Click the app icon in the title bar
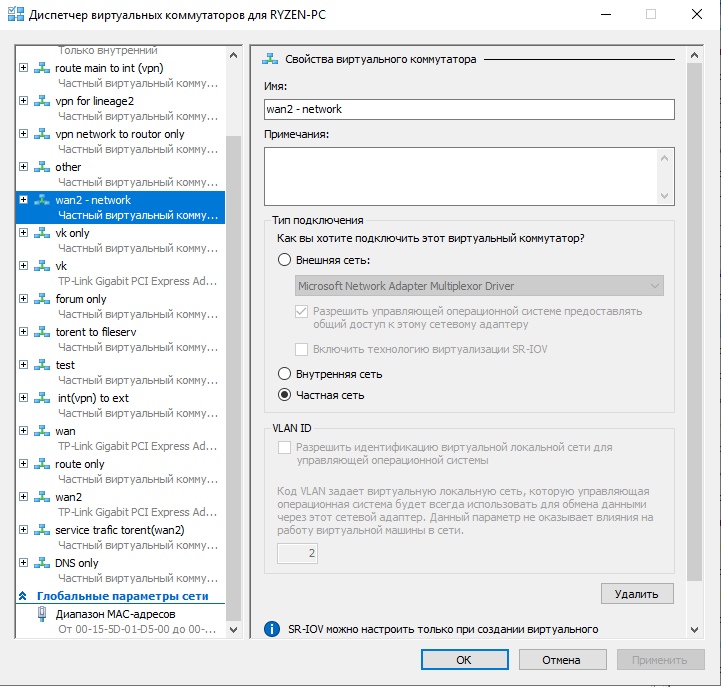The width and height of the screenshot is (721, 687). click(16, 14)
